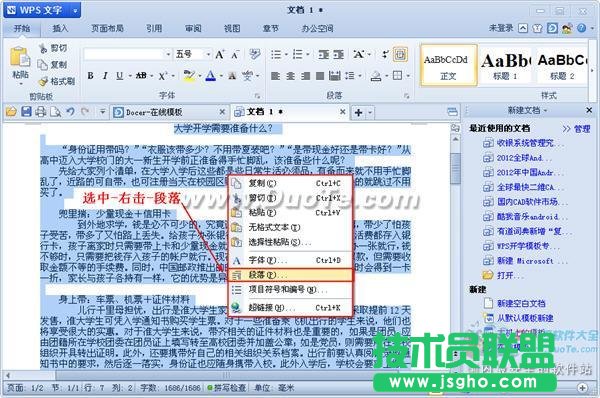
Task: Open the WPS 文字 application menu
Action: (x=42, y=10)
